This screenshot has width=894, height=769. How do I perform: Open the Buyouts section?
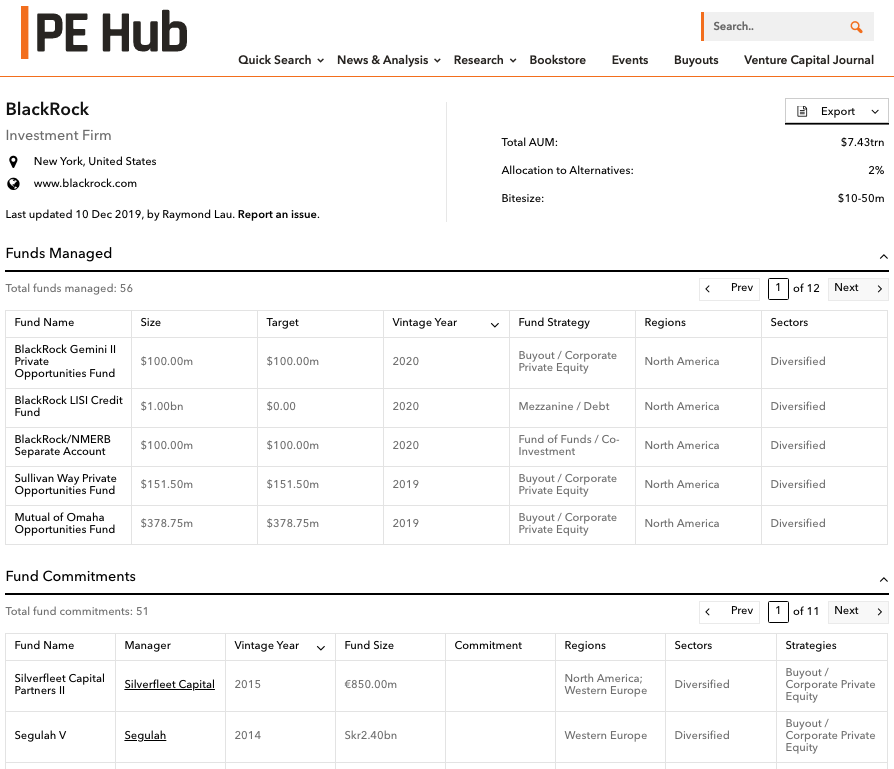696,60
